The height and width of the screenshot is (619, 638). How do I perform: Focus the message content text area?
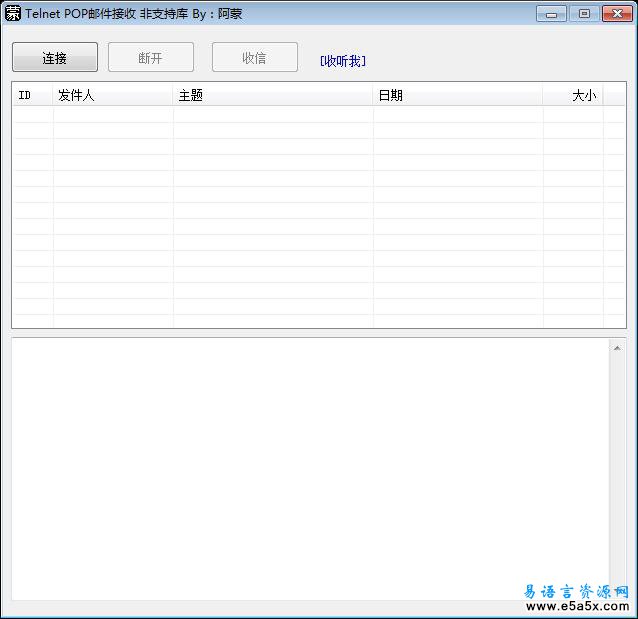coord(310,469)
